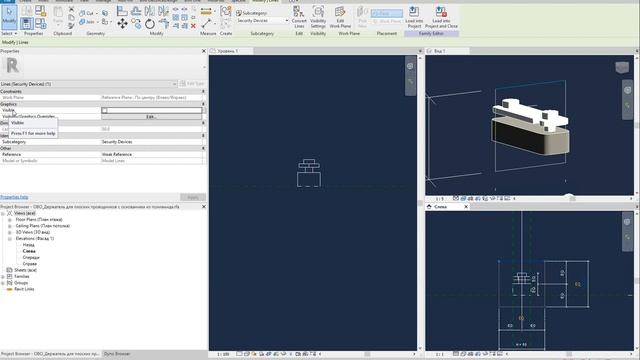This screenshot has width=640, height=360.
Task: Expand the Floor Plans tree node
Action: coord(10,220)
